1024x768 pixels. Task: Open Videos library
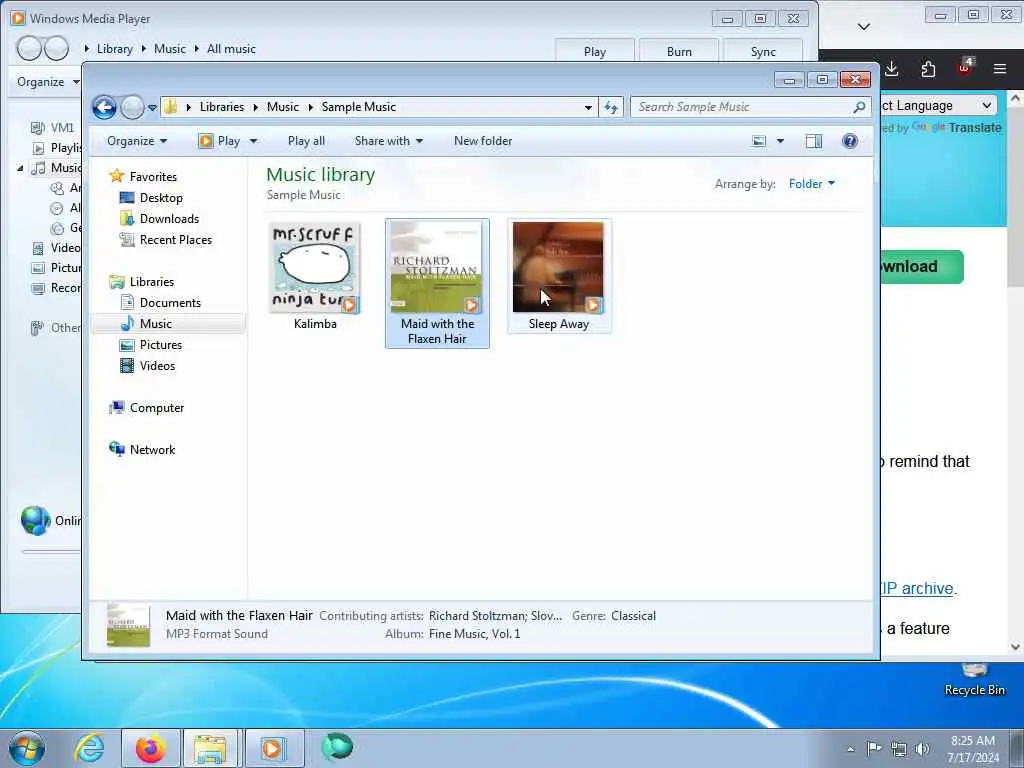(157, 366)
